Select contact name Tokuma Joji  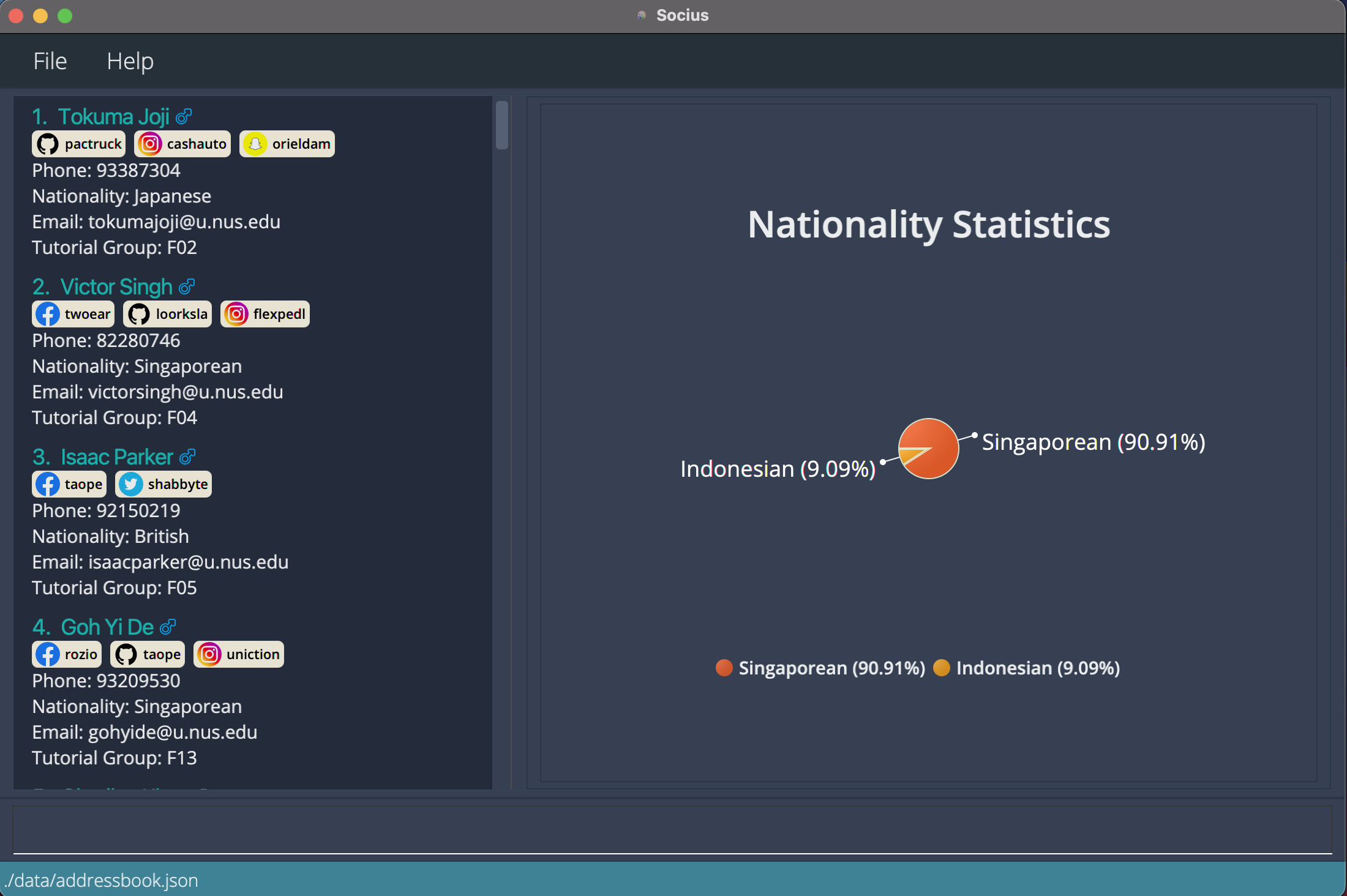click(114, 116)
